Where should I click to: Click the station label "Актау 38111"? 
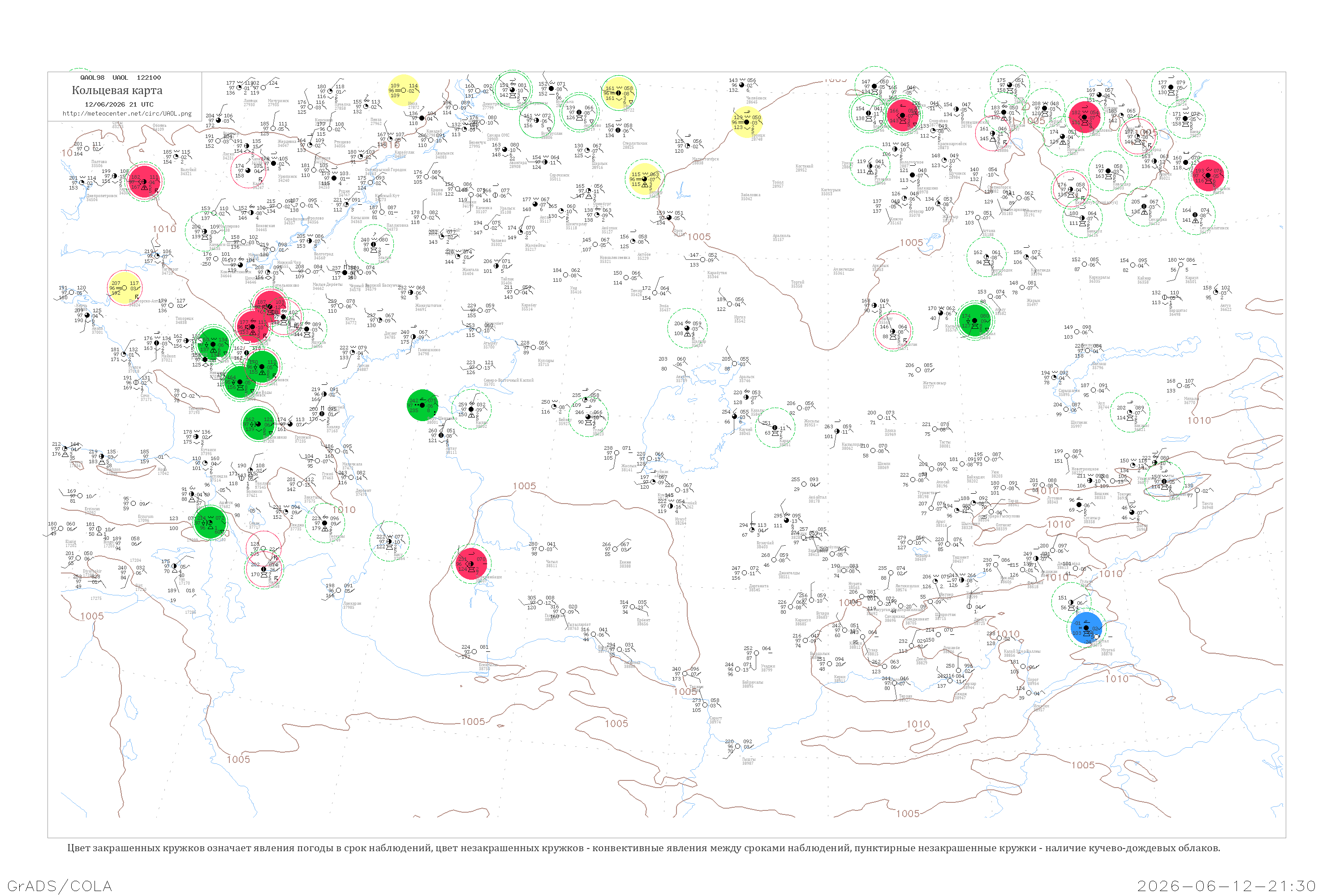tap(452, 450)
